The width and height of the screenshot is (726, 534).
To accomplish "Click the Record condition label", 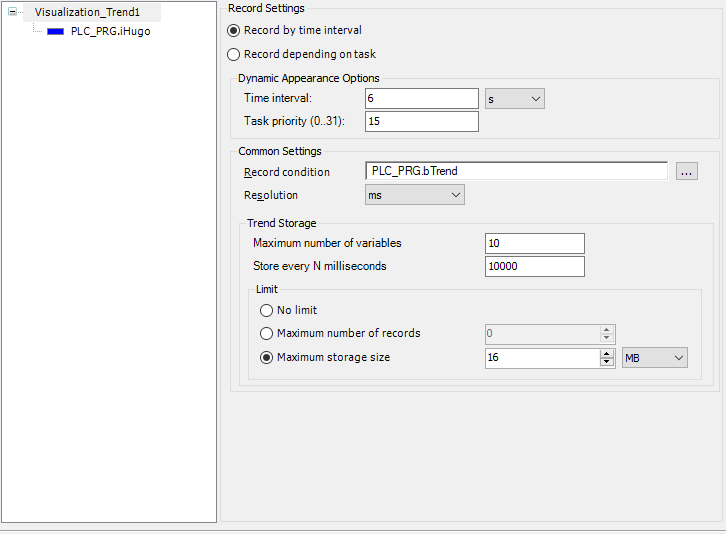I will (x=287, y=172).
